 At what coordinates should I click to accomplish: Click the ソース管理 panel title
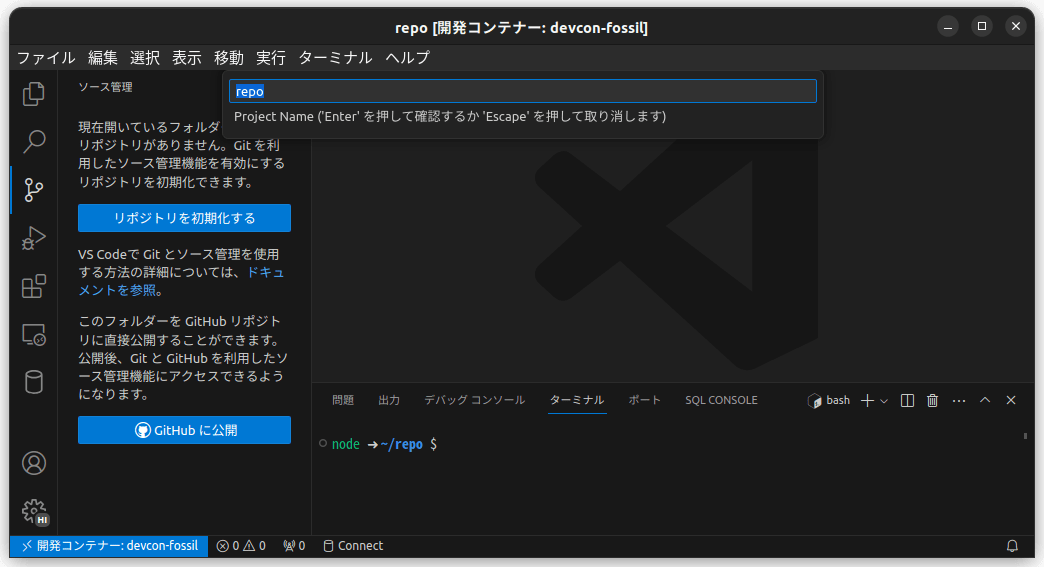pos(105,87)
